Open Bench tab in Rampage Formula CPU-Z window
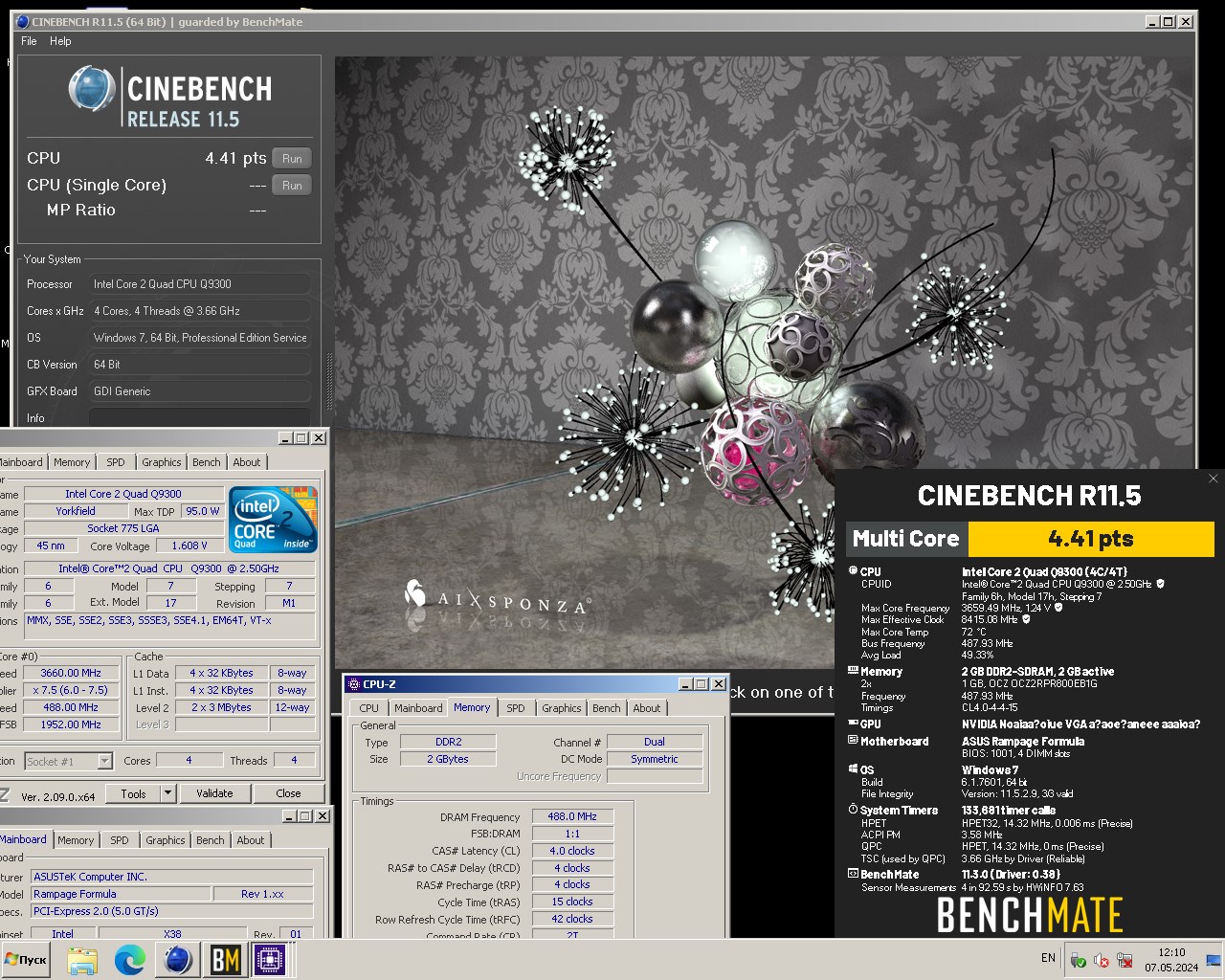This screenshot has height=980, width=1225. point(211,840)
